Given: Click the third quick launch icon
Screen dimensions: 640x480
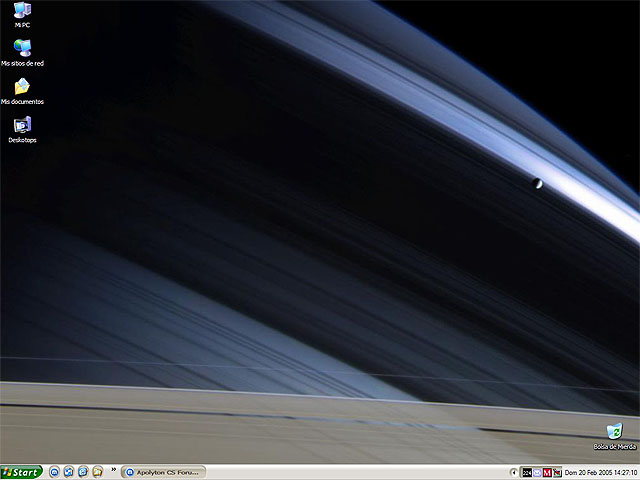Looking at the screenshot, I should (x=83, y=472).
